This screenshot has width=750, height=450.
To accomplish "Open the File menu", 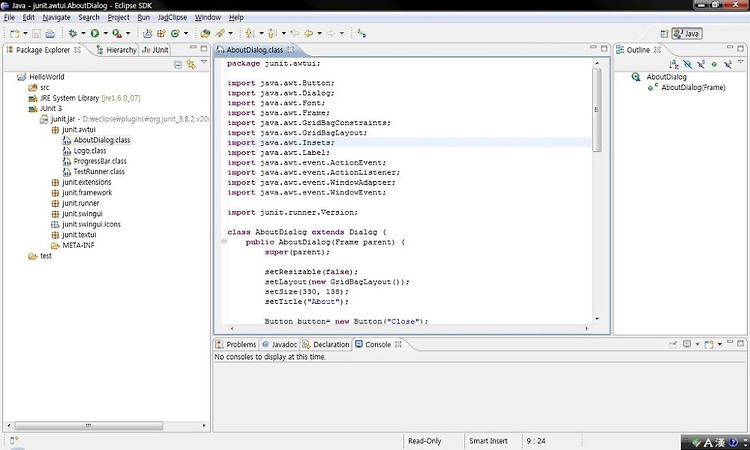I will [x=9, y=17].
